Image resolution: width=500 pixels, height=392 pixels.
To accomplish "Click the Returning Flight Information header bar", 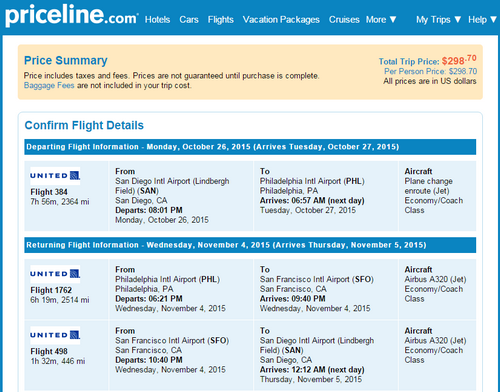I will (x=250, y=245).
